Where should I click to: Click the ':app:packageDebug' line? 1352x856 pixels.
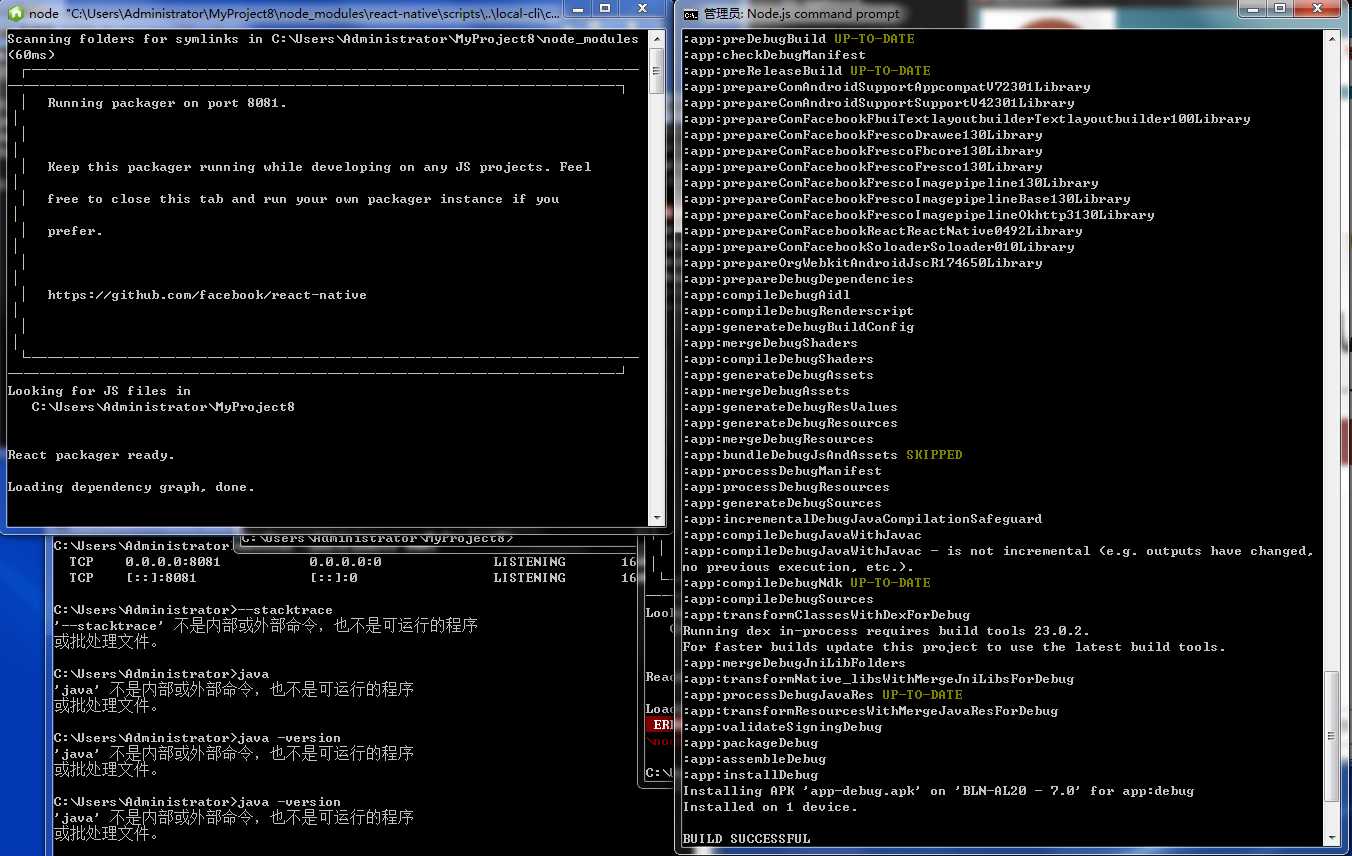pyautogui.click(x=750, y=743)
